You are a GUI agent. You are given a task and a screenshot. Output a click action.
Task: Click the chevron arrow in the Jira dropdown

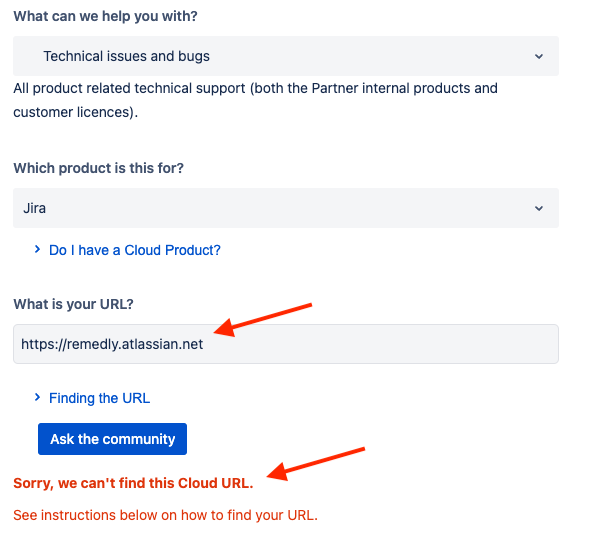coord(539,208)
